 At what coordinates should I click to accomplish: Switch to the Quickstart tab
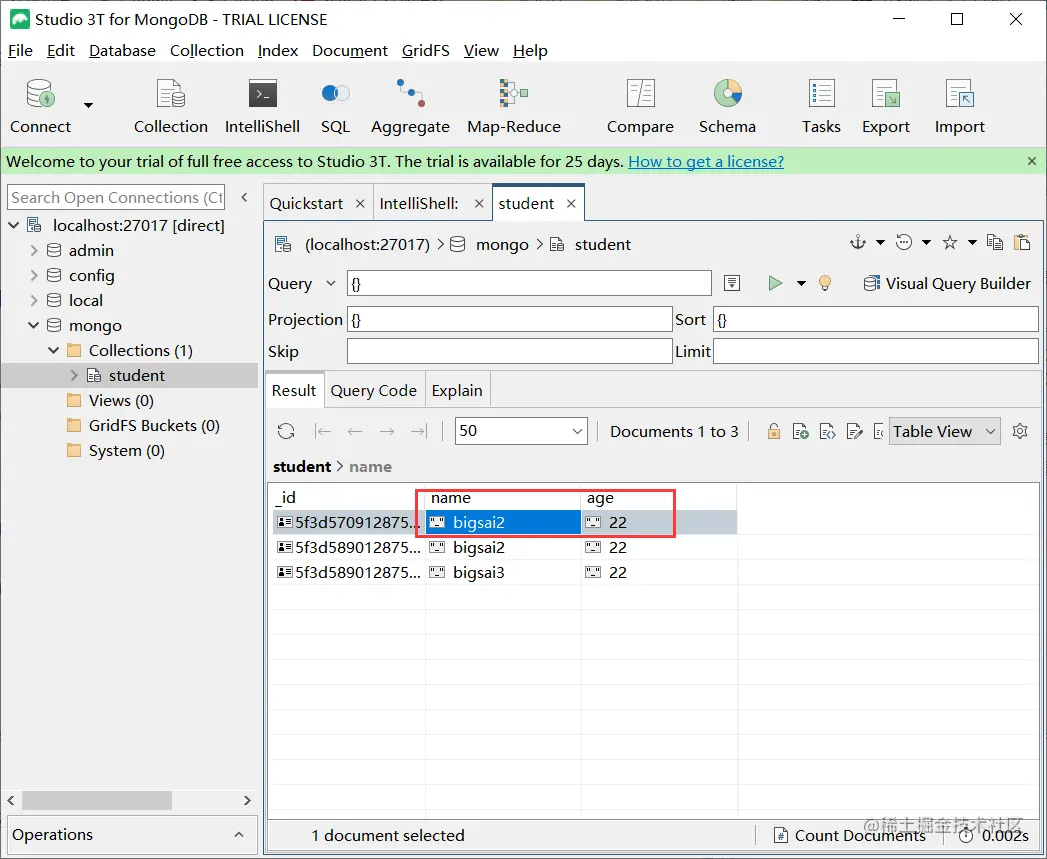[306, 204]
